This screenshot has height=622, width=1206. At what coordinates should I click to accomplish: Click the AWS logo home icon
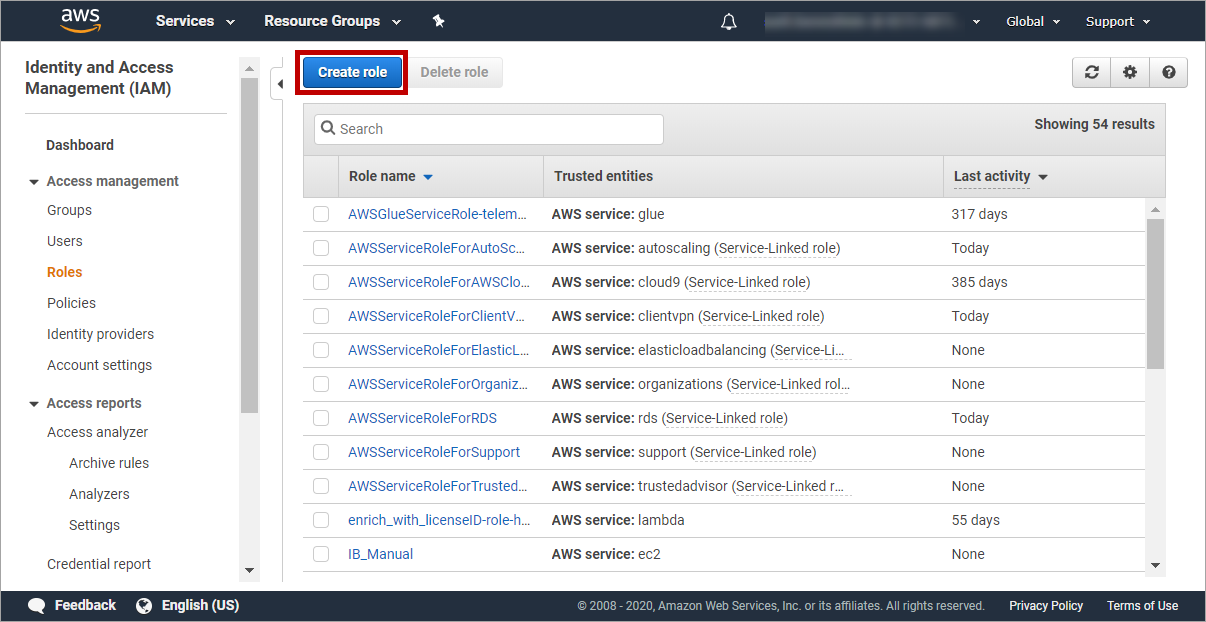click(x=80, y=20)
